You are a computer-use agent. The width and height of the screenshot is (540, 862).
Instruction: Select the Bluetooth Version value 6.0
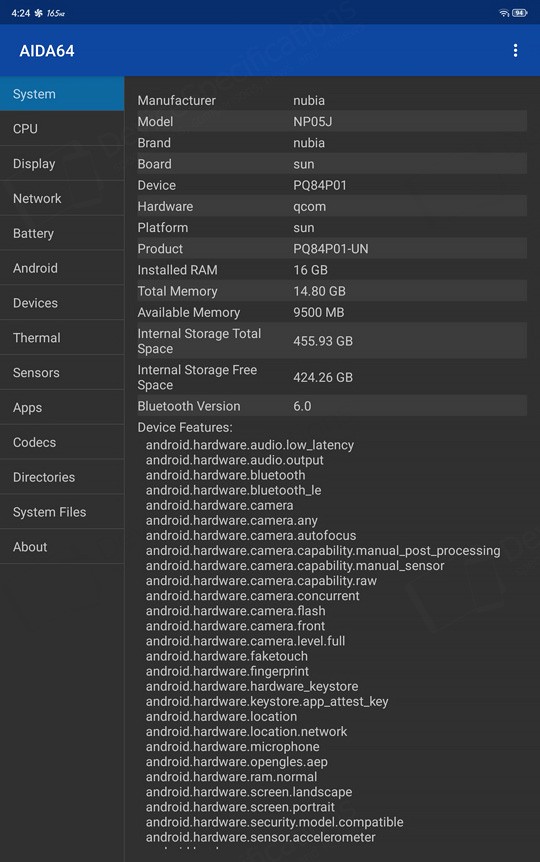pyautogui.click(x=302, y=406)
